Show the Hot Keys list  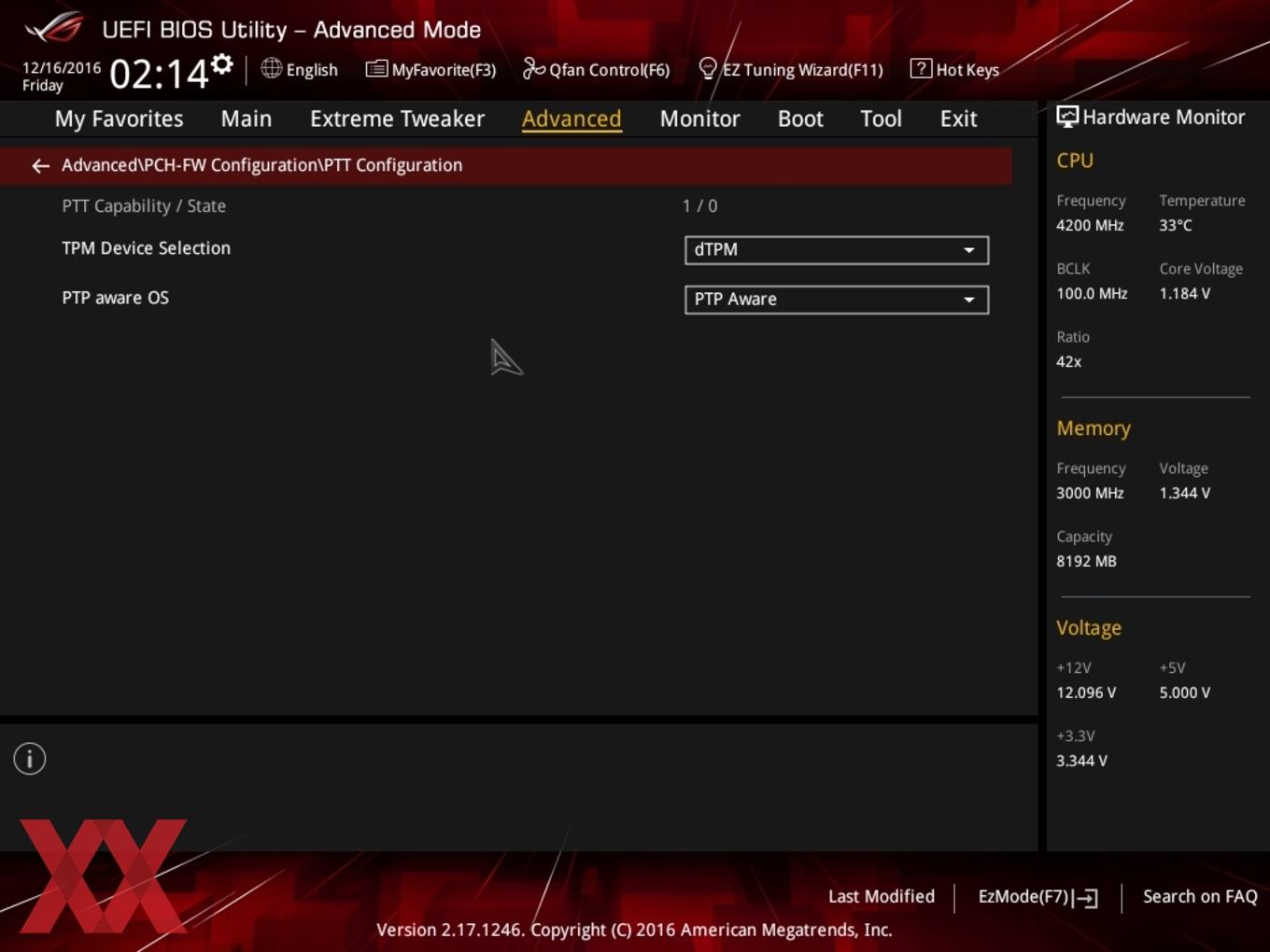(x=967, y=70)
